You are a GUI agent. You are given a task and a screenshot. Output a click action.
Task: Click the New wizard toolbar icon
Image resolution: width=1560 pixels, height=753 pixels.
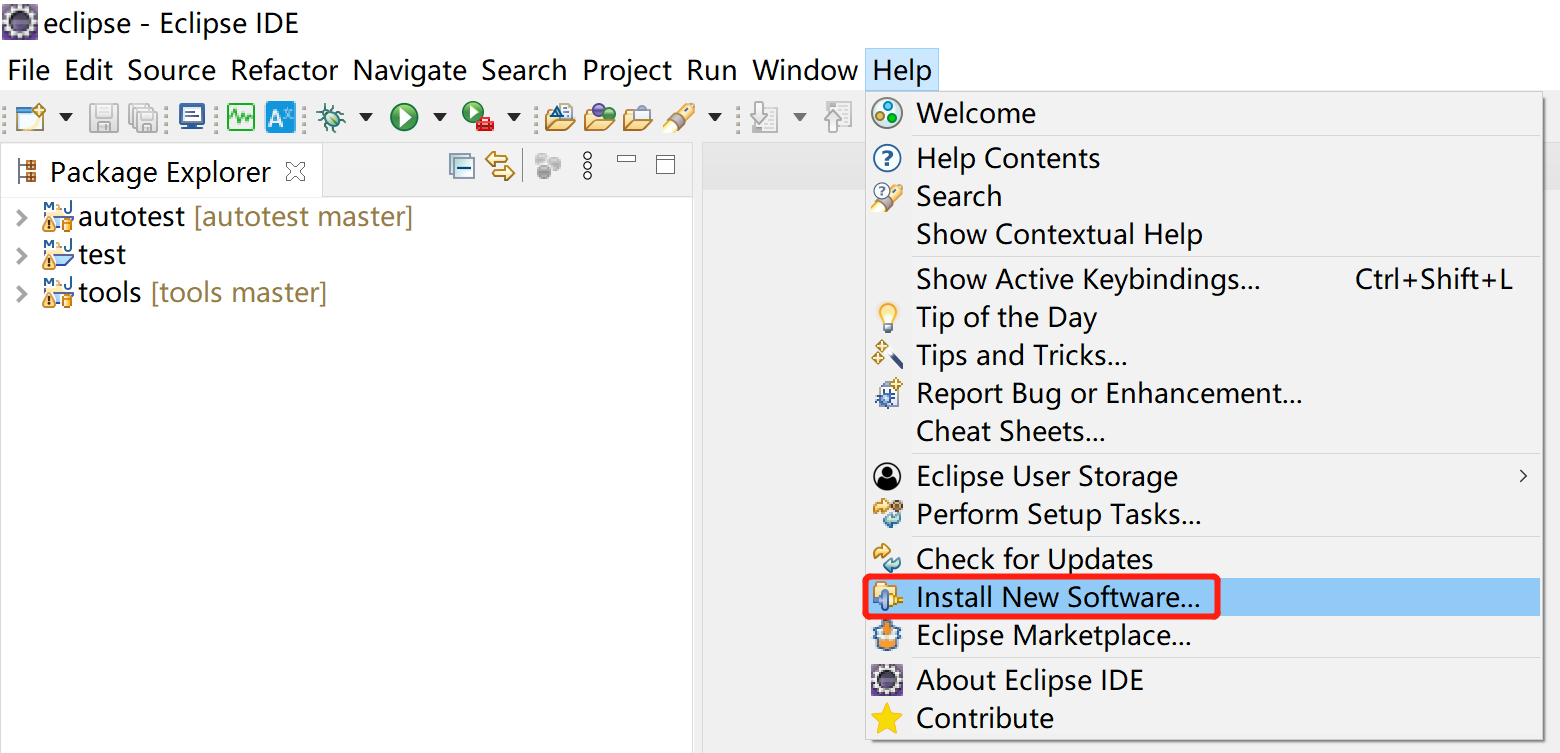coord(32,117)
